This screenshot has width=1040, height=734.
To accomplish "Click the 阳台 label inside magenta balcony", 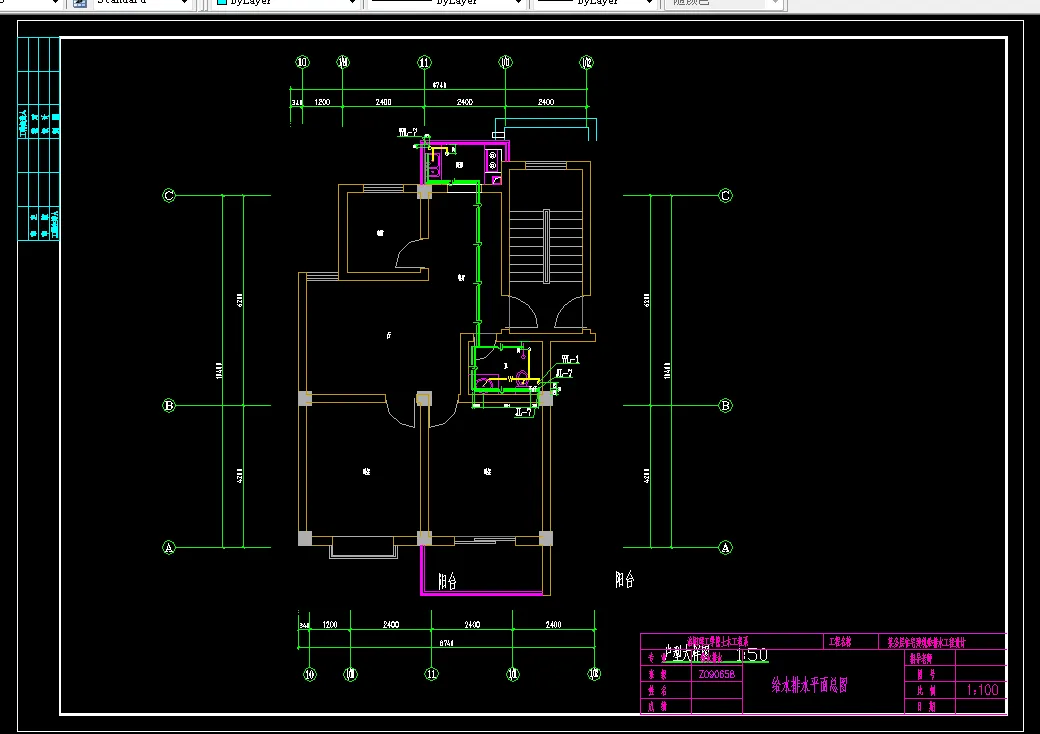I will point(448,581).
